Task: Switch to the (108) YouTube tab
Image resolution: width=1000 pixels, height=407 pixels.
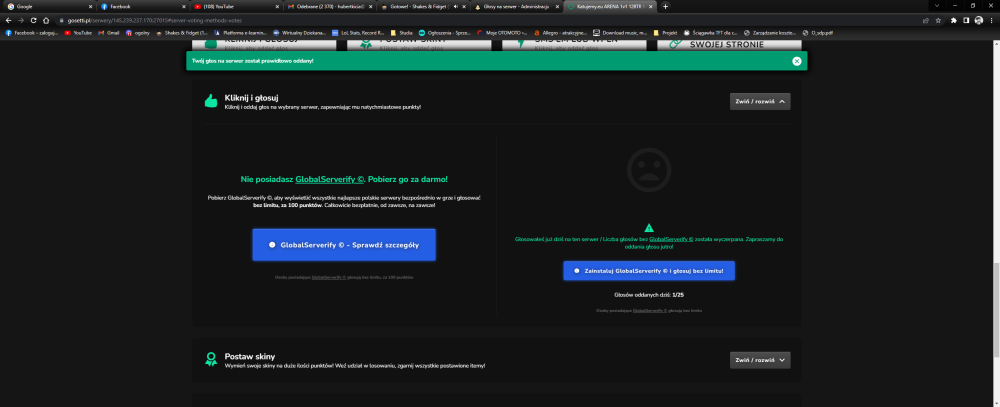Action: (x=235, y=6)
